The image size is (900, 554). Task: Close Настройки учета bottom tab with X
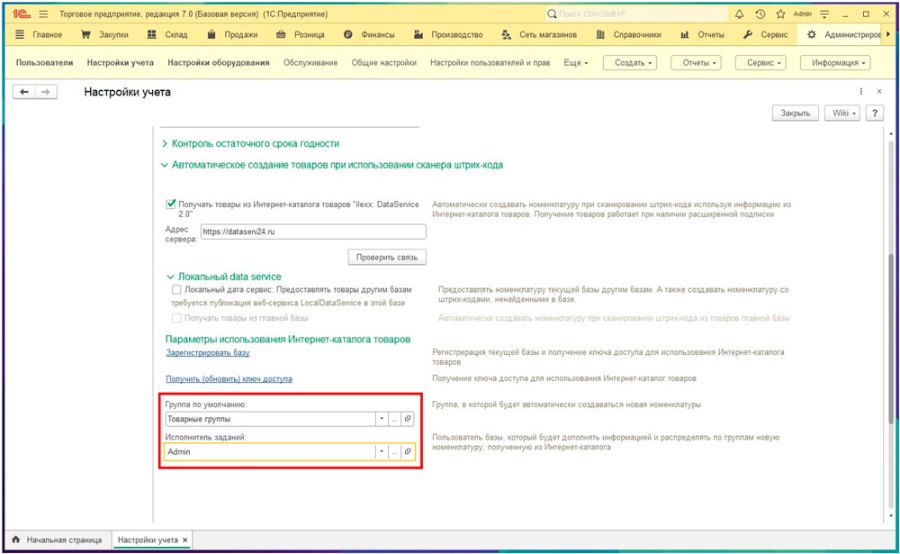pyautogui.click(x=185, y=540)
